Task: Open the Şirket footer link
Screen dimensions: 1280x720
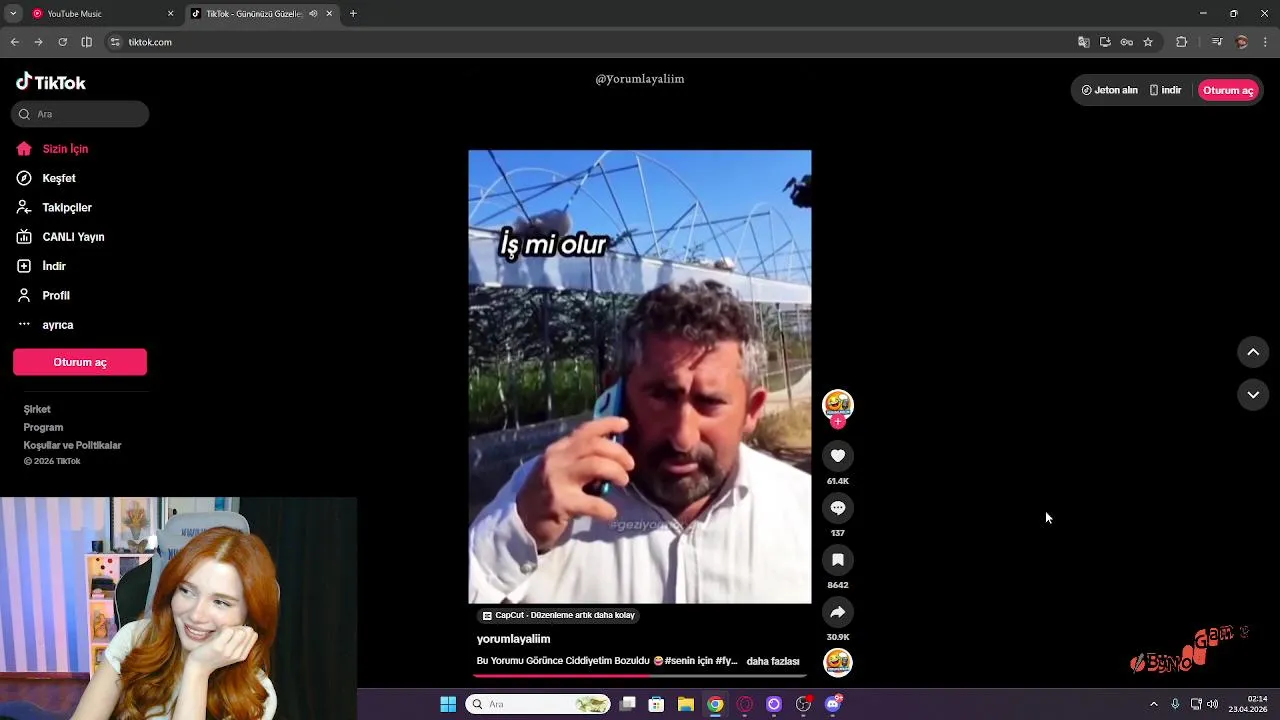Action: click(x=37, y=409)
